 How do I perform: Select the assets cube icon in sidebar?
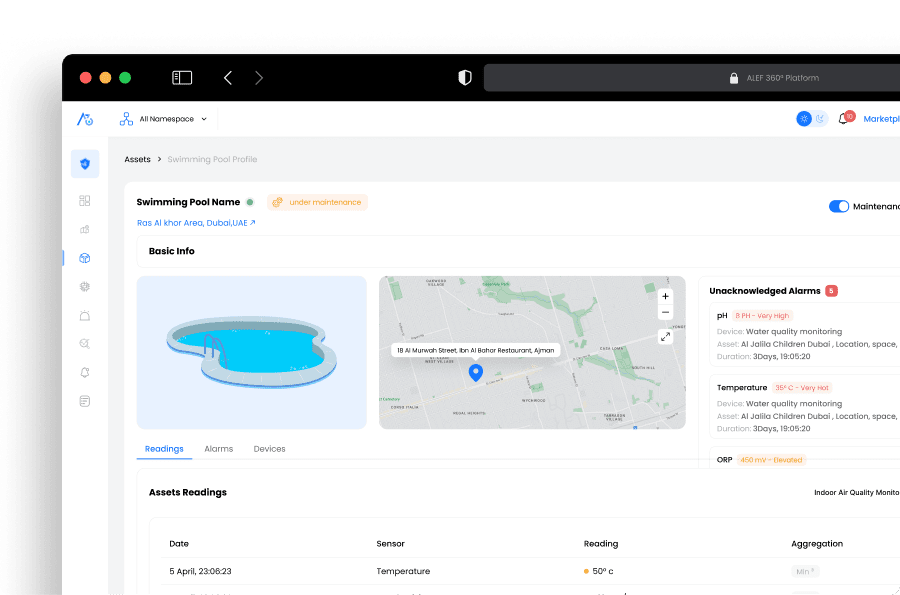(x=85, y=258)
